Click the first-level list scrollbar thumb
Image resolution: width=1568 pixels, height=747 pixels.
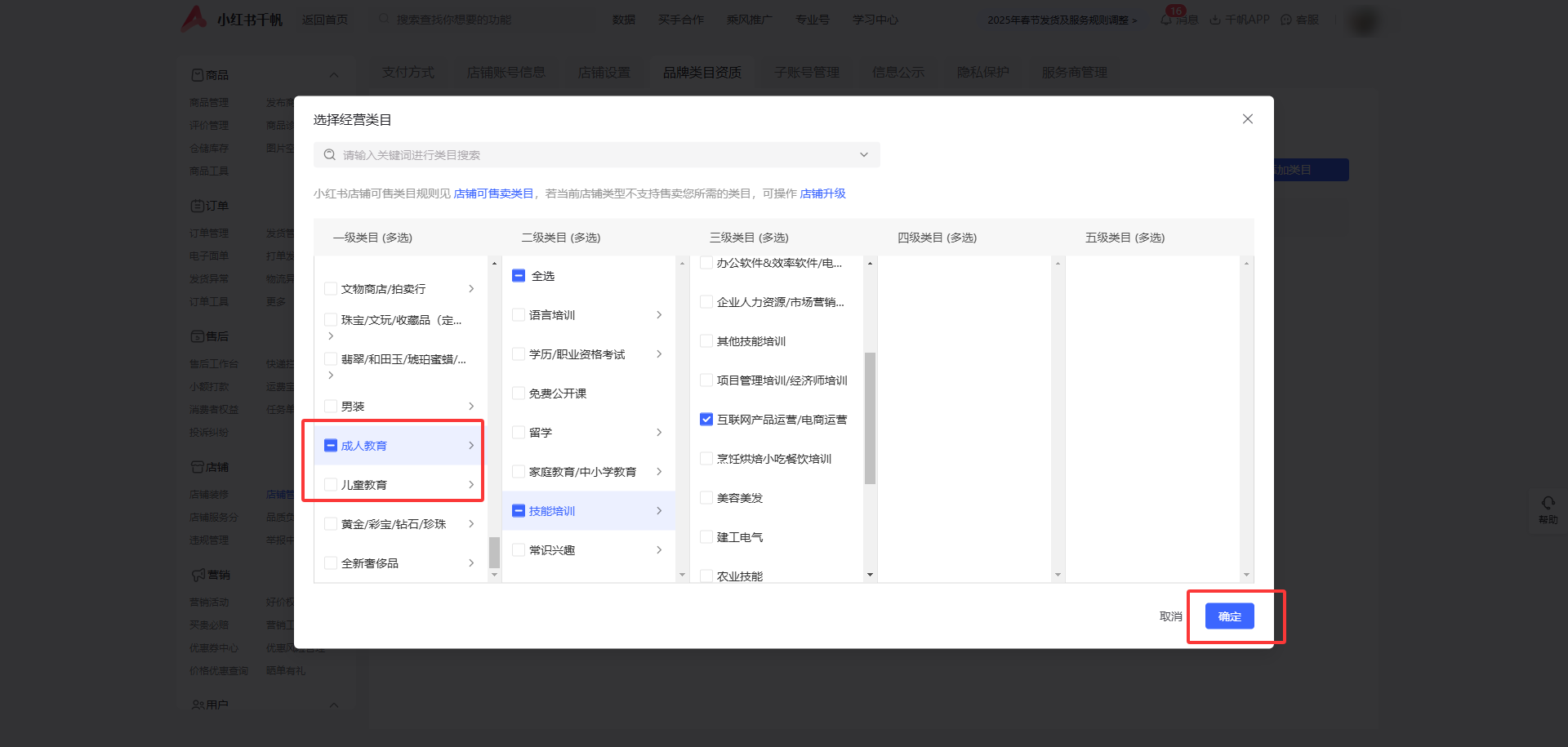(494, 552)
